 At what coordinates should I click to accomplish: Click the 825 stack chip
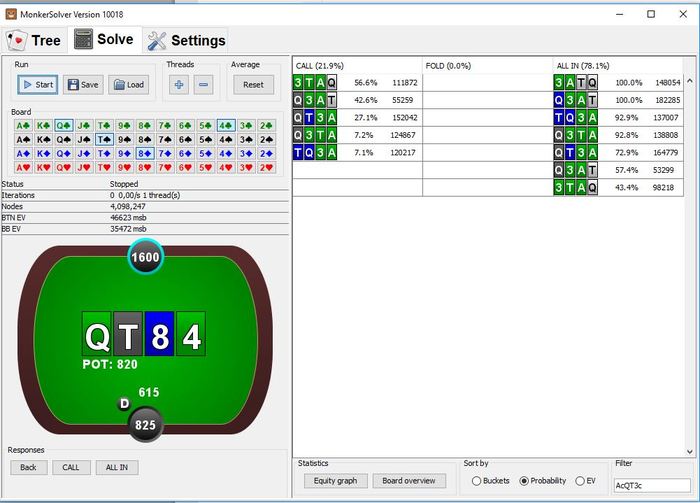(145, 424)
